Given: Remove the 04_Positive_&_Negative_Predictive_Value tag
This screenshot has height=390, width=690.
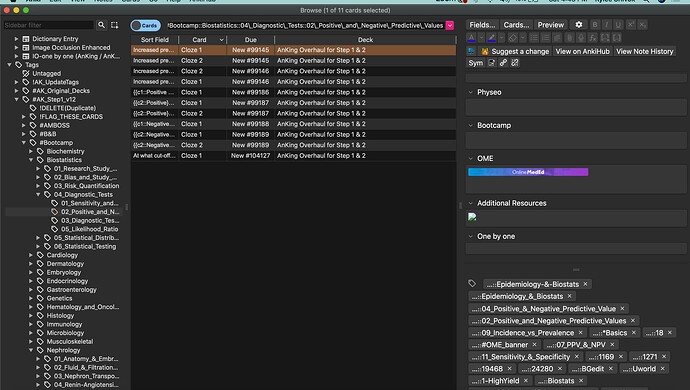Looking at the screenshot, I should pos(622,309).
